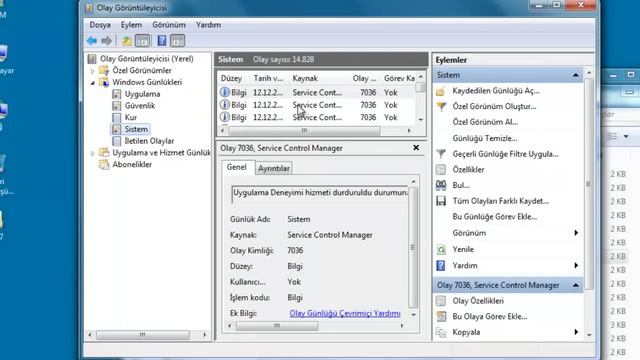Click info icon of first Bilgi event row

click(x=224, y=92)
